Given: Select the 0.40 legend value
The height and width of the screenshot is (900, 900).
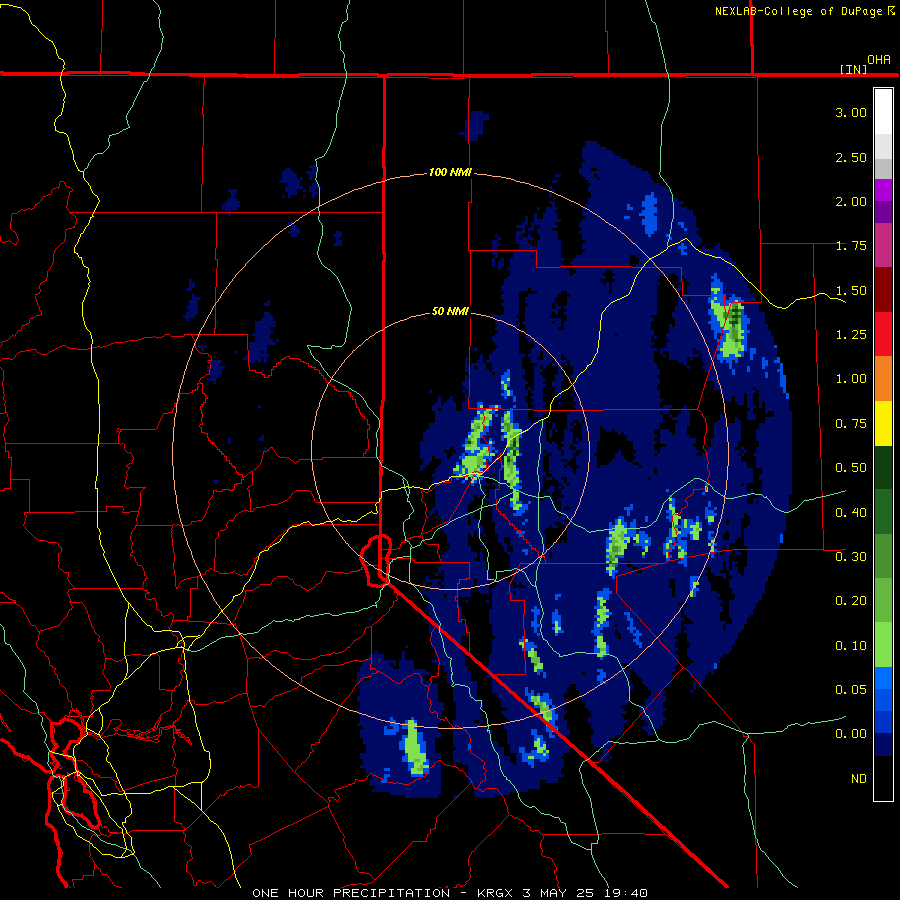Looking at the screenshot, I should [851, 513].
